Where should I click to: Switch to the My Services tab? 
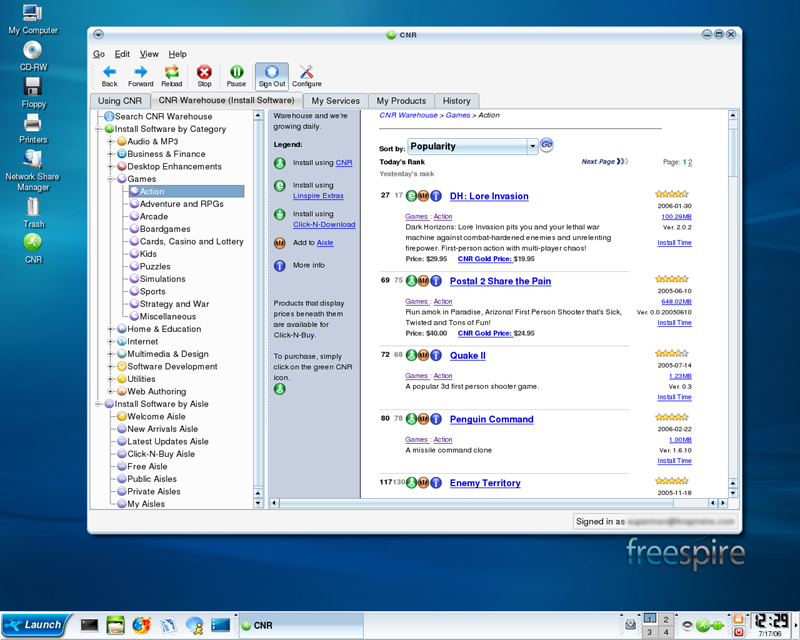point(336,101)
